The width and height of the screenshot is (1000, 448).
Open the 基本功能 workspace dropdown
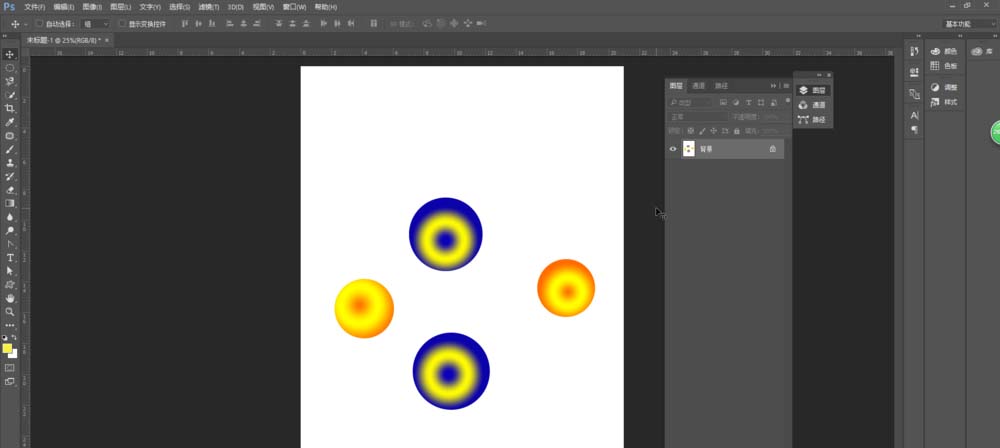[968, 23]
